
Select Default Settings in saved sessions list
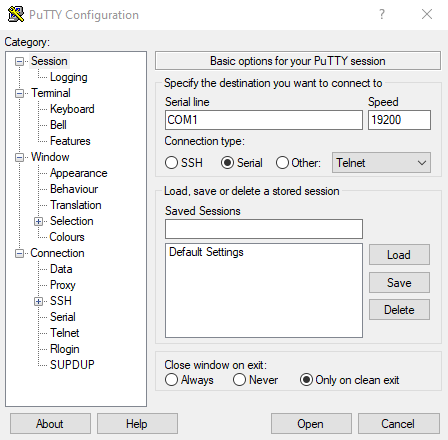[x=206, y=252]
